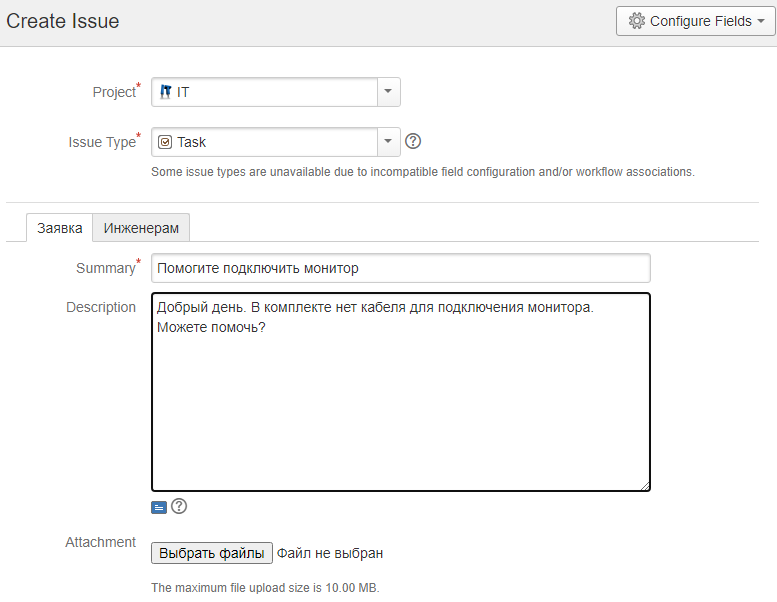Click into the Summary text field
The width and height of the screenshot is (777, 602).
400,268
